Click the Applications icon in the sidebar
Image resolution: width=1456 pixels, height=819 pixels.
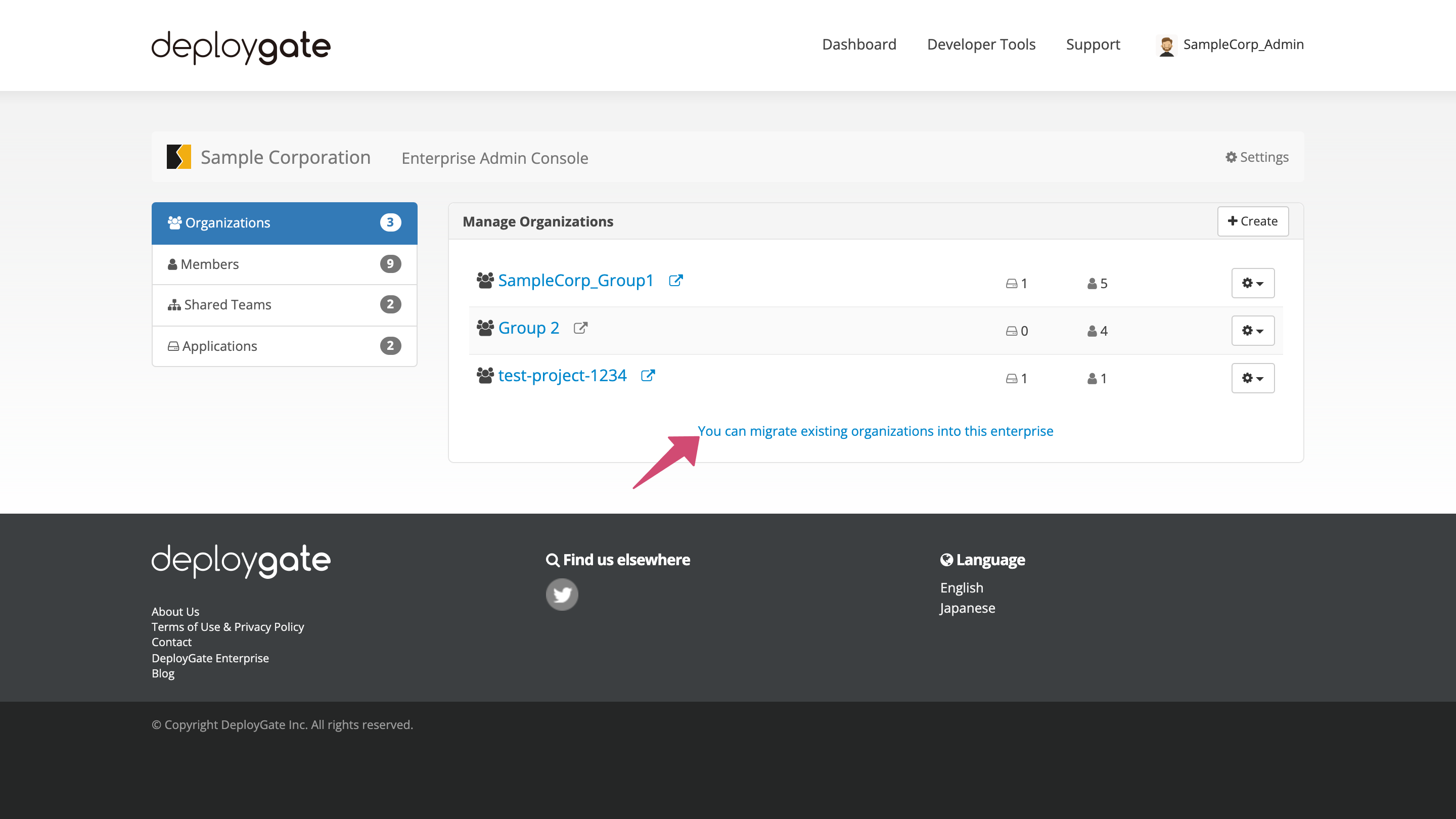(x=172, y=345)
